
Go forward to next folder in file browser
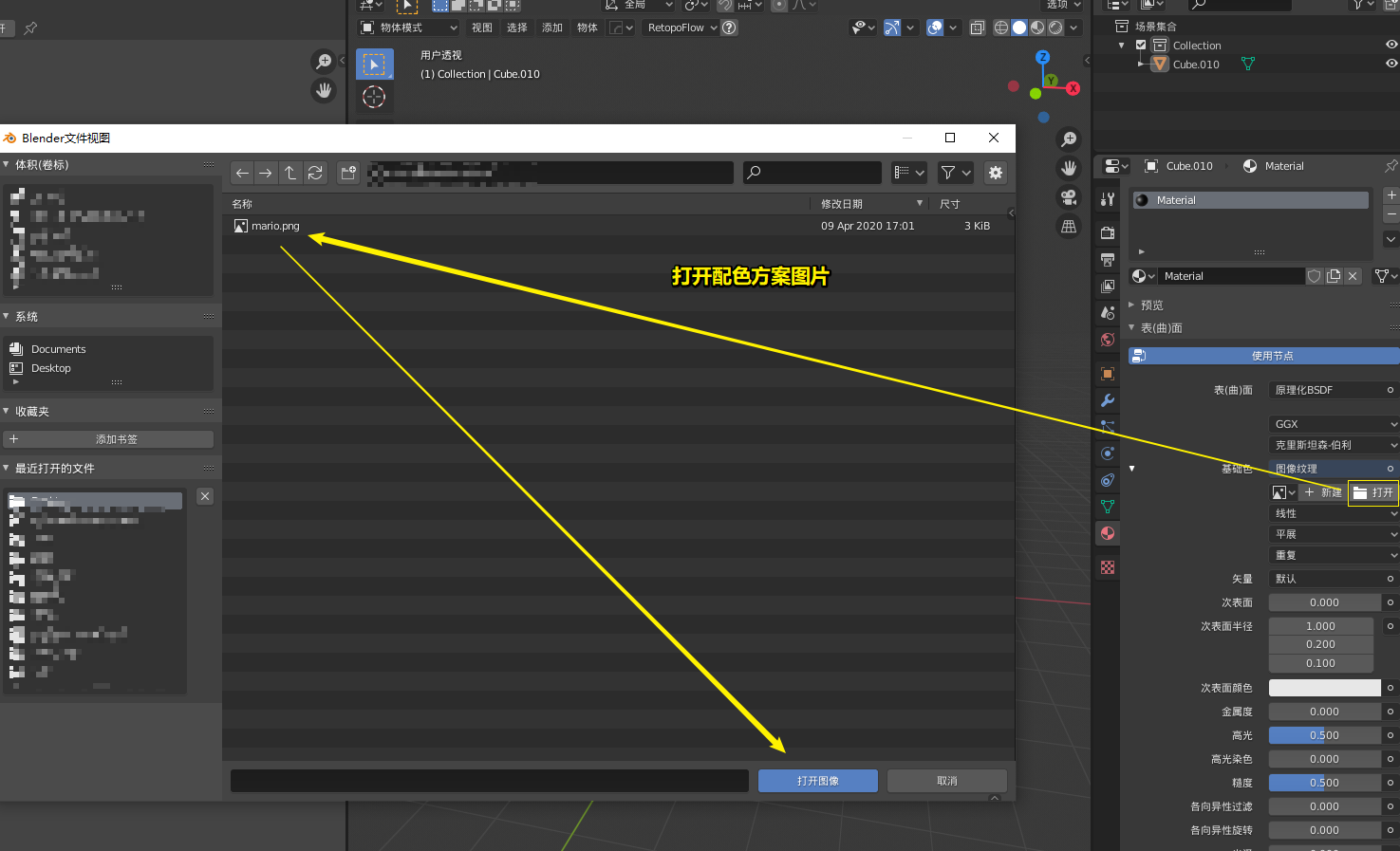coord(266,173)
